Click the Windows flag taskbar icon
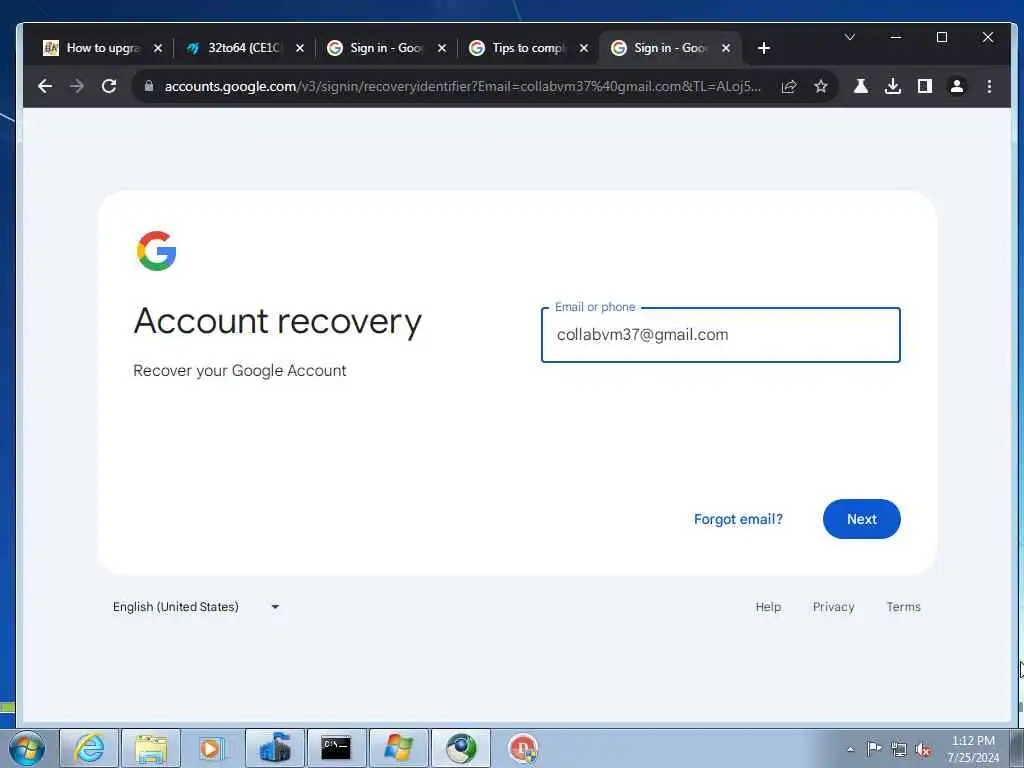 [398, 748]
